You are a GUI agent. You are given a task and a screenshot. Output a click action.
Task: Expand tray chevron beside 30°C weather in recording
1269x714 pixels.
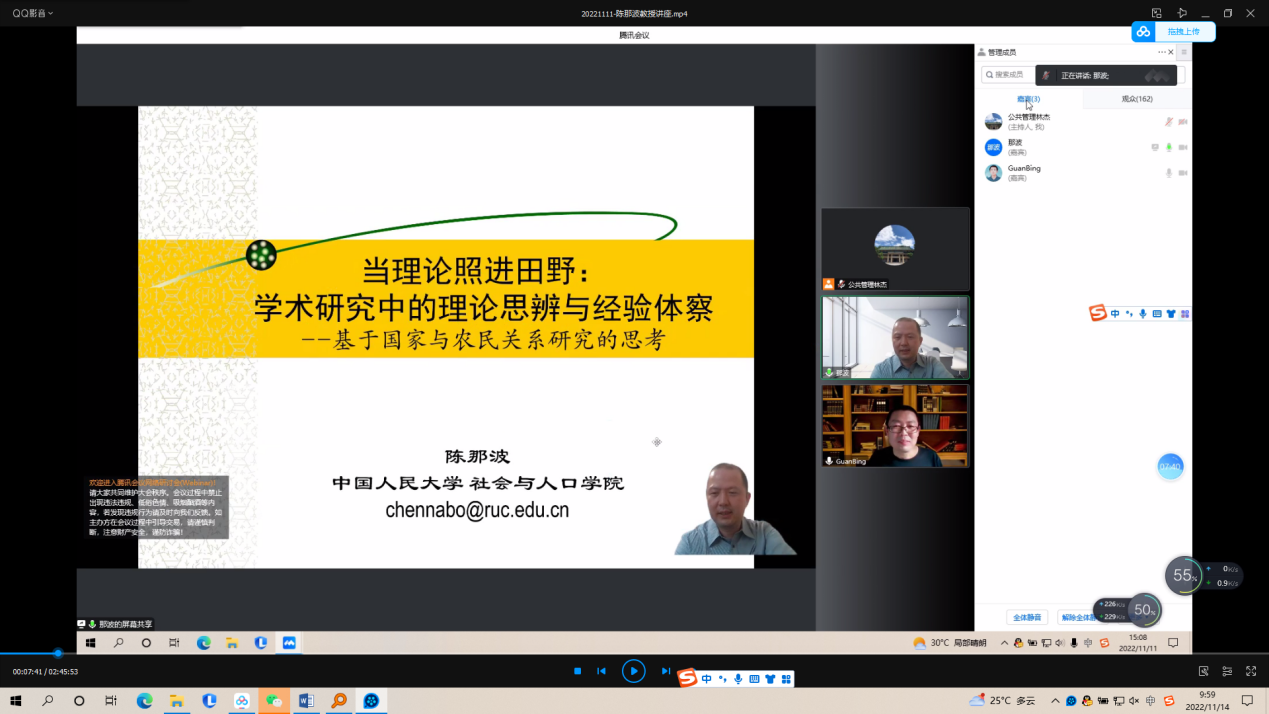pyautogui.click(x=1004, y=643)
